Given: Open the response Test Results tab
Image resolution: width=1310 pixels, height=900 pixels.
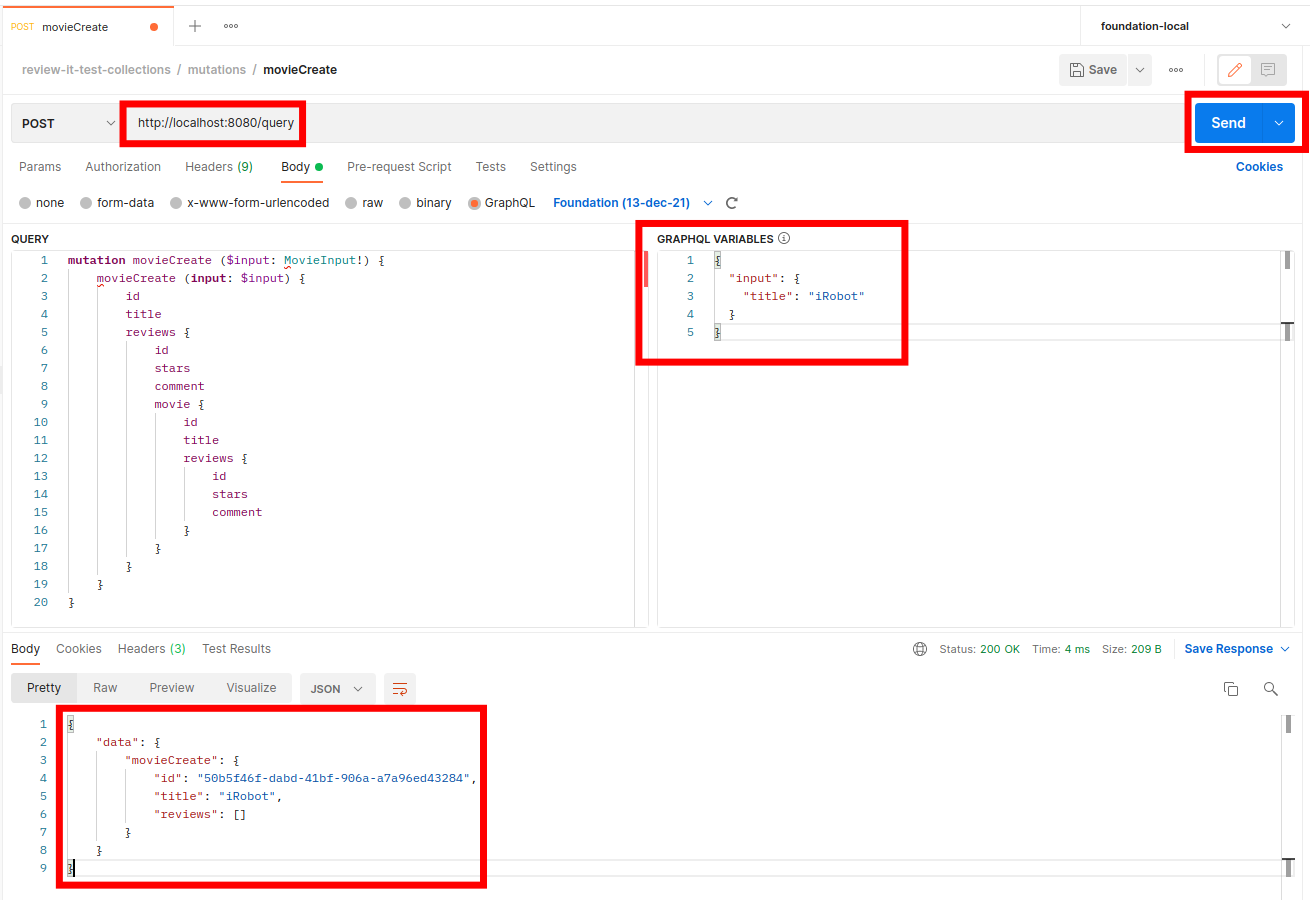Looking at the screenshot, I should click(x=236, y=649).
